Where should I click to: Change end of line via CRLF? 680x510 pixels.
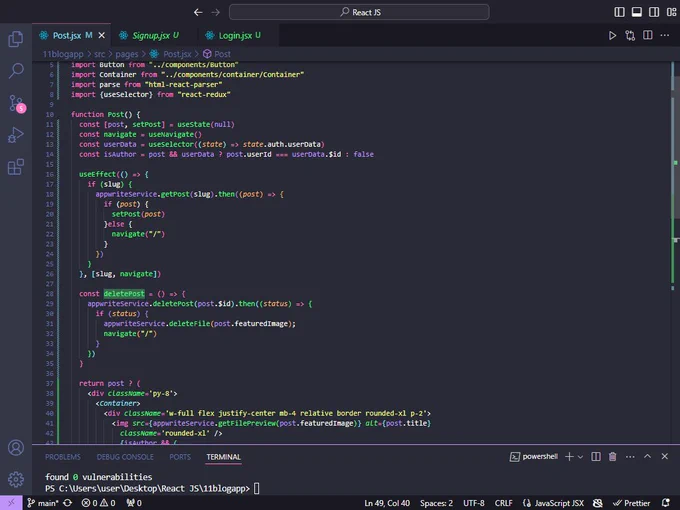(503, 503)
